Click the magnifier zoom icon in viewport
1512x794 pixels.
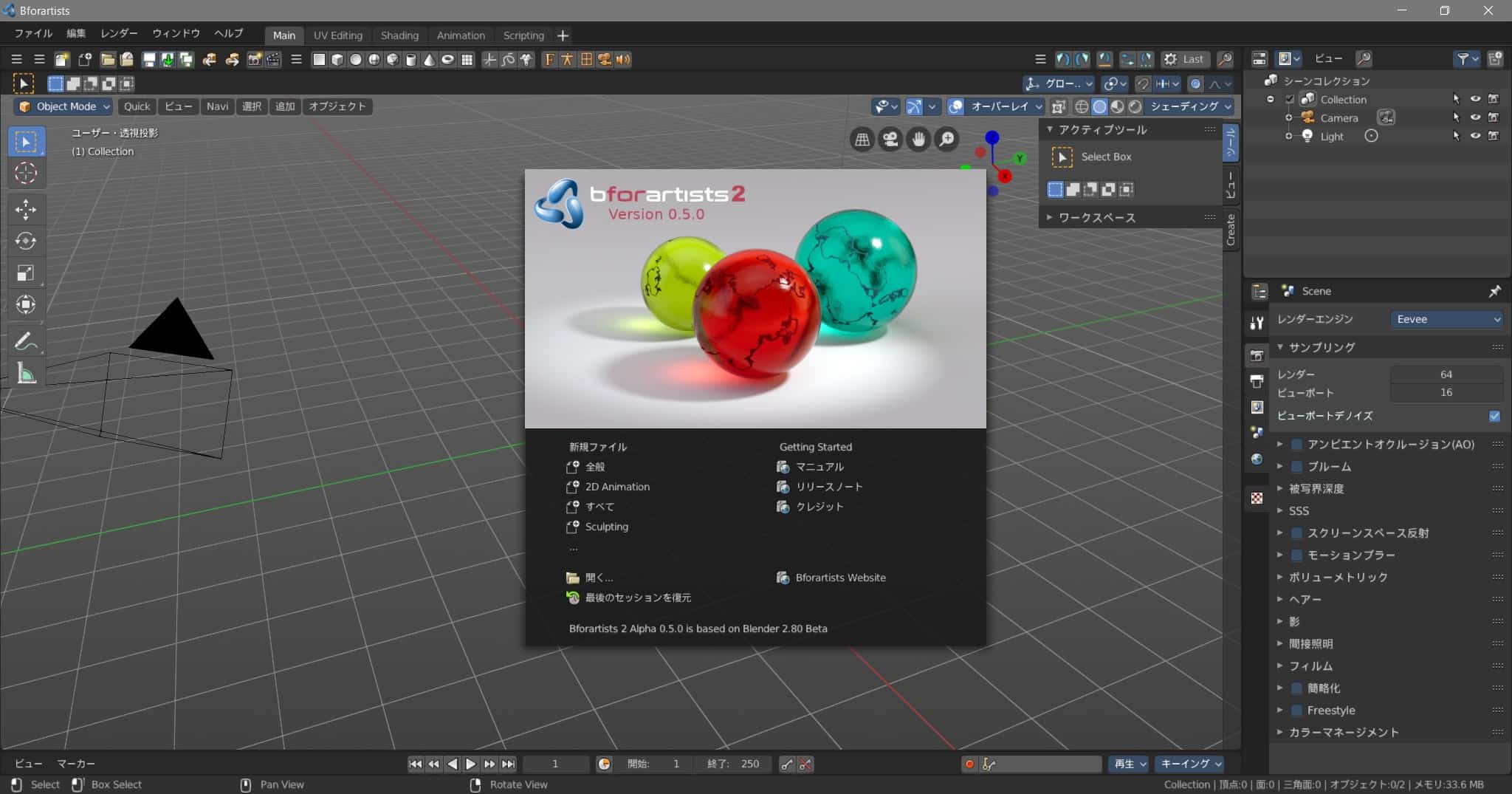tap(946, 139)
